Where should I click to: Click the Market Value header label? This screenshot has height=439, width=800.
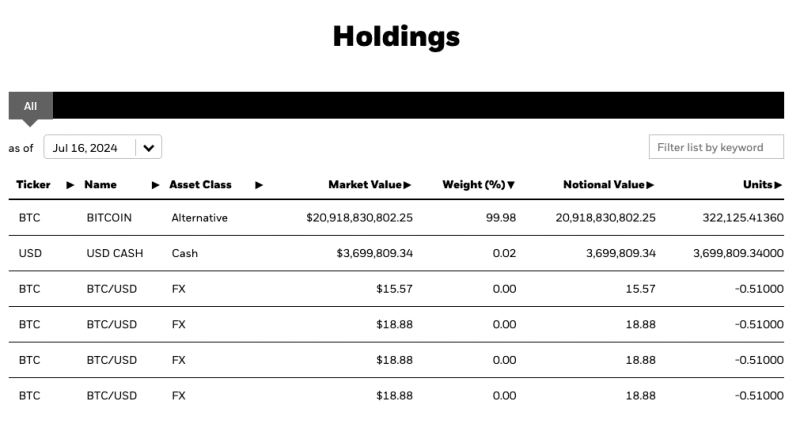[x=364, y=185]
